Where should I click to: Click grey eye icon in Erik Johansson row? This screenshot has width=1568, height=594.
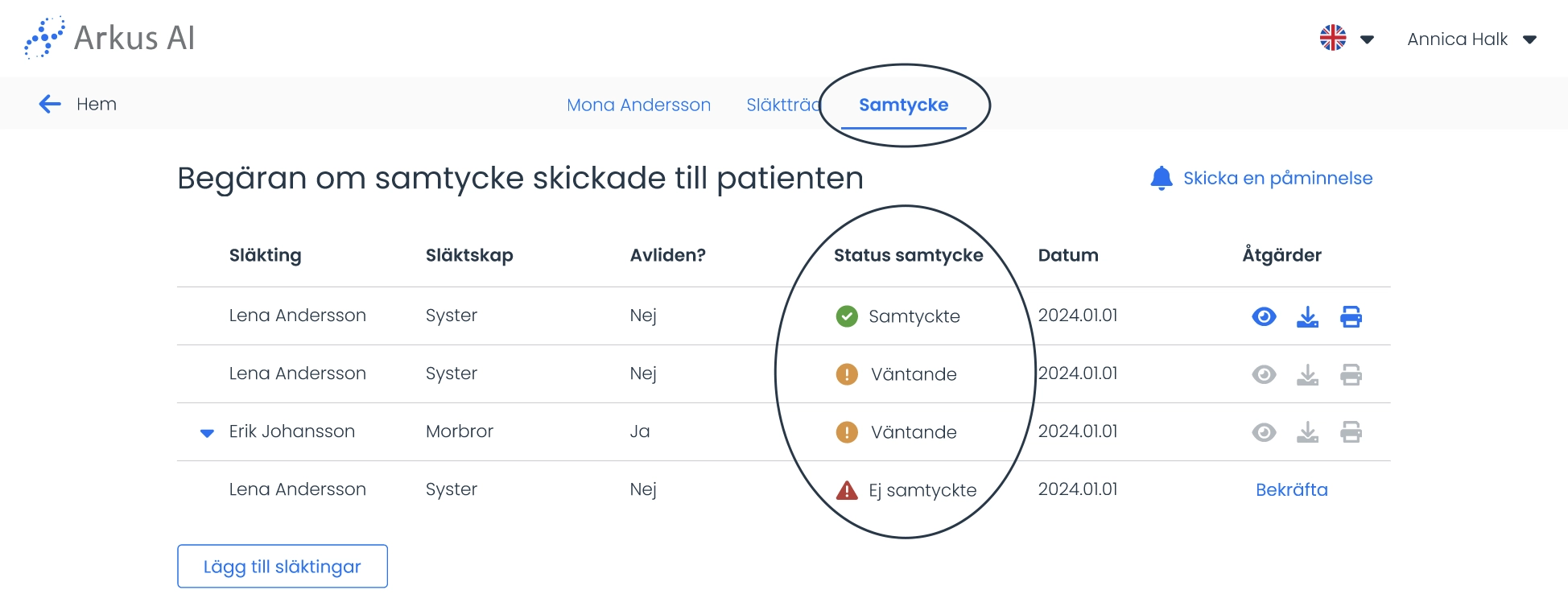pyautogui.click(x=1264, y=433)
